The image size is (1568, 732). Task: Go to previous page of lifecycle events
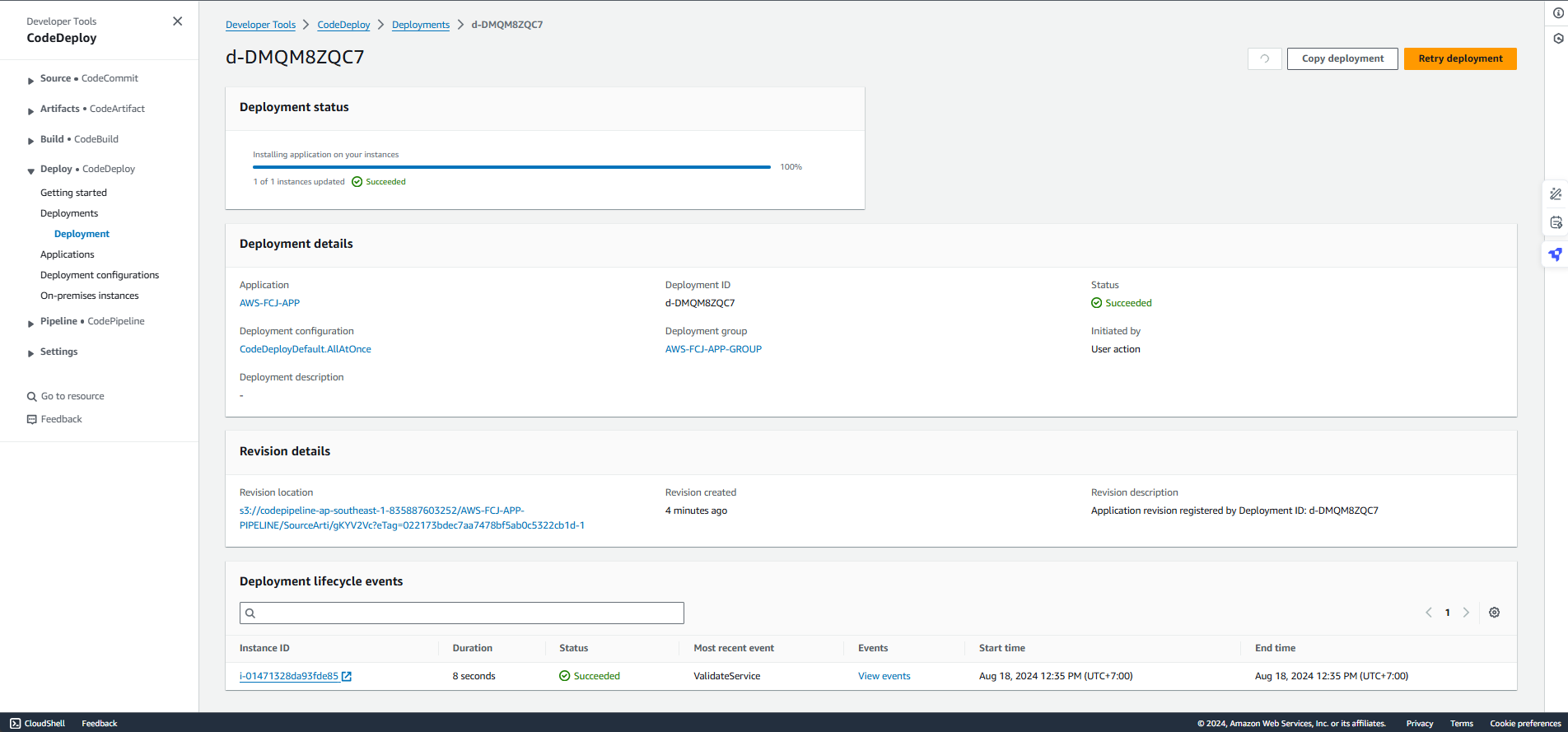[x=1429, y=613]
